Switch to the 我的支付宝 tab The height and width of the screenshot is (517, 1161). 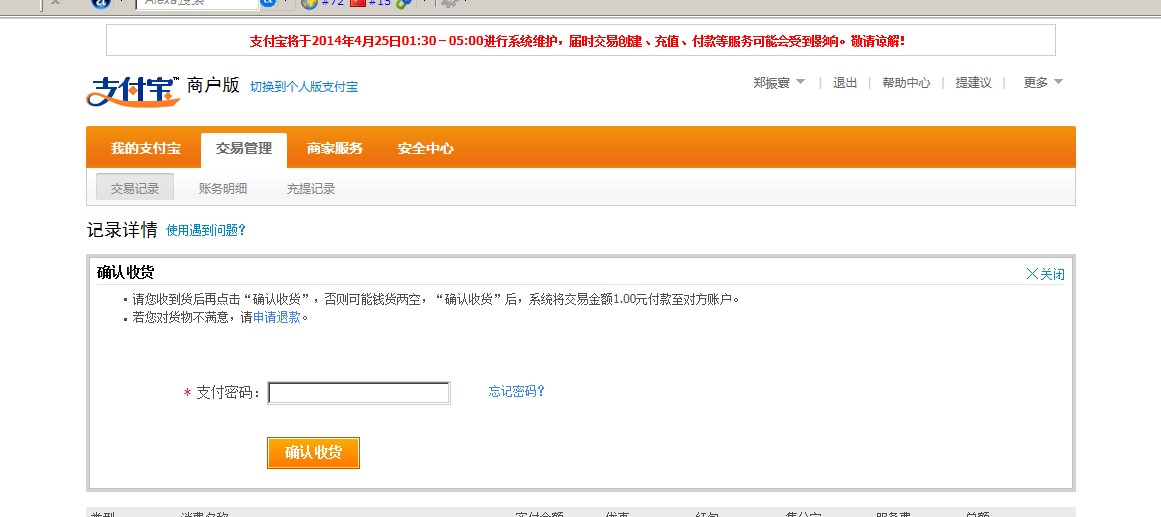click(x=146, y=148)
